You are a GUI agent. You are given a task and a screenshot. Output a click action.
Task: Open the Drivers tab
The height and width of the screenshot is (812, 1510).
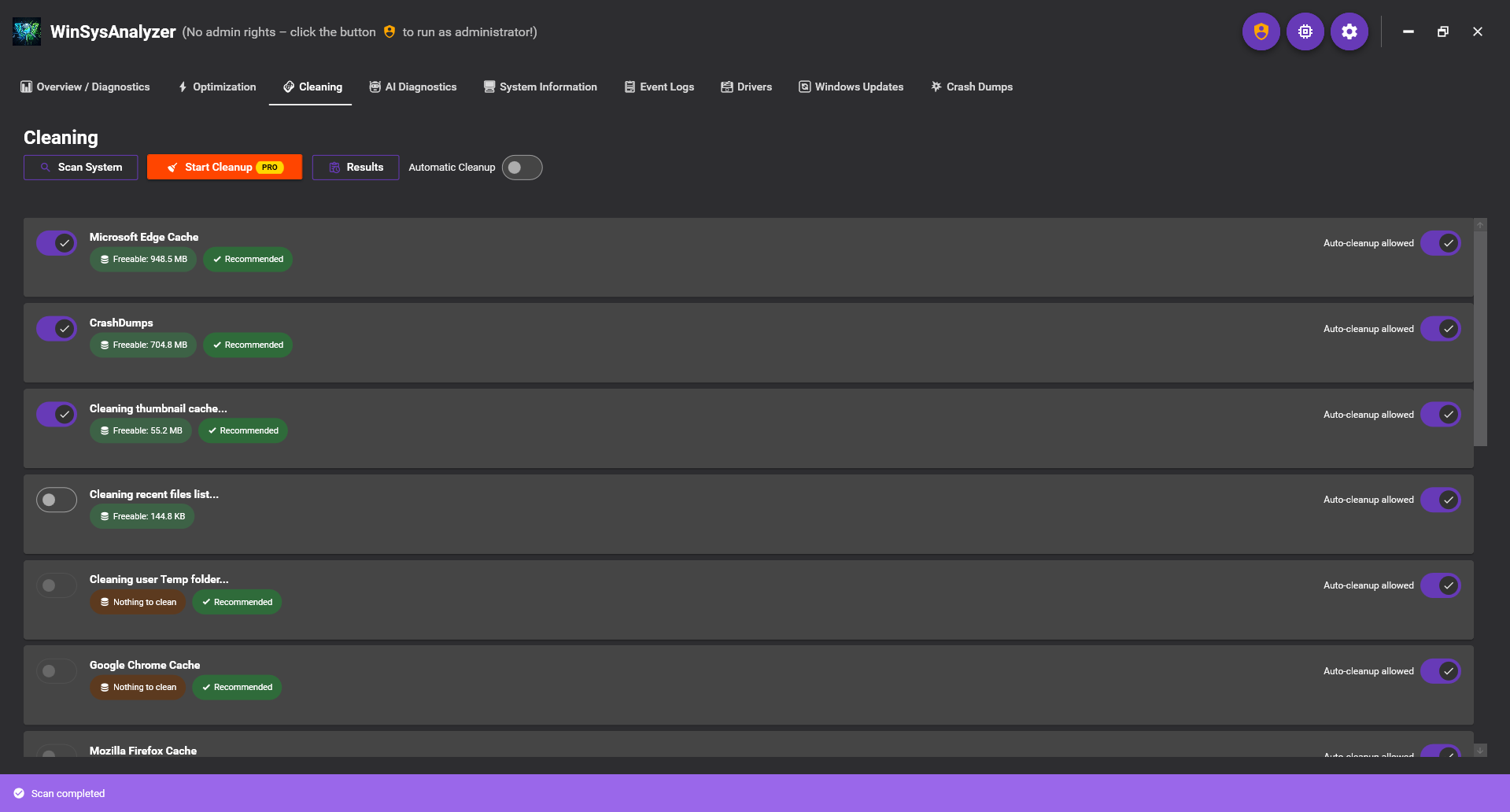[747, 87]
